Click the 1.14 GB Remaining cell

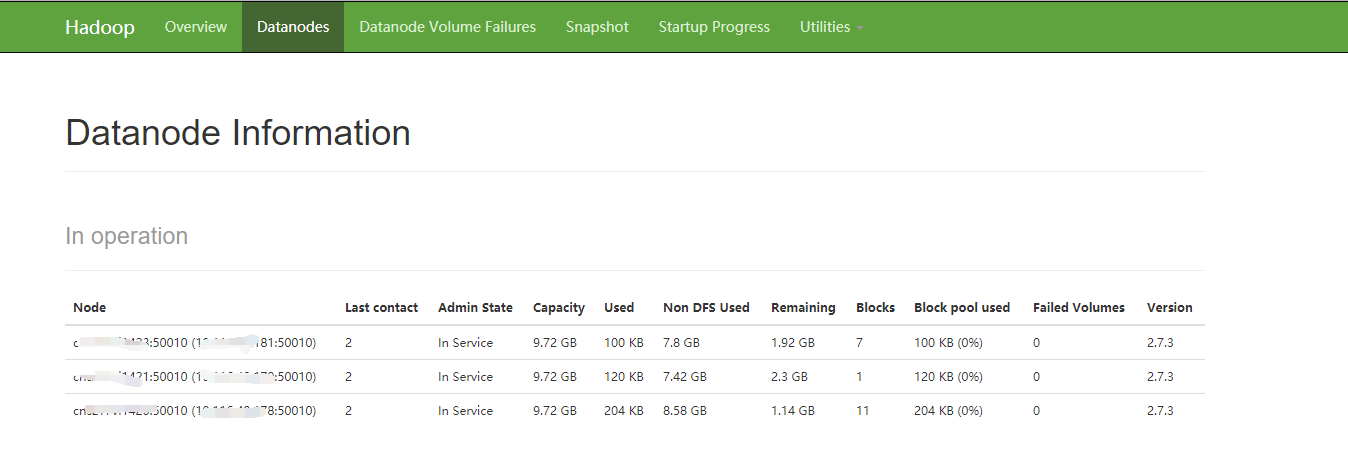793,411
